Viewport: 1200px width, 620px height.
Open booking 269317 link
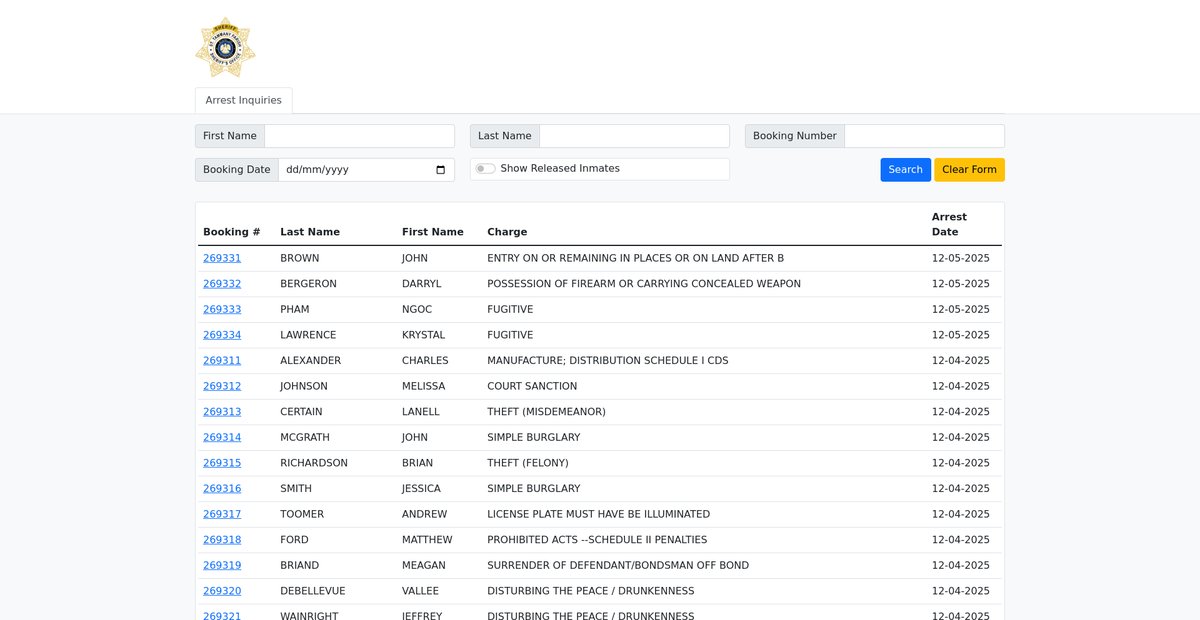222,514
